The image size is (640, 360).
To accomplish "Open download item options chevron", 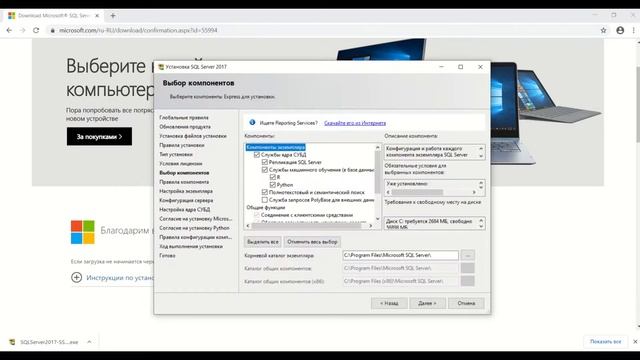I will pos(89,342).
